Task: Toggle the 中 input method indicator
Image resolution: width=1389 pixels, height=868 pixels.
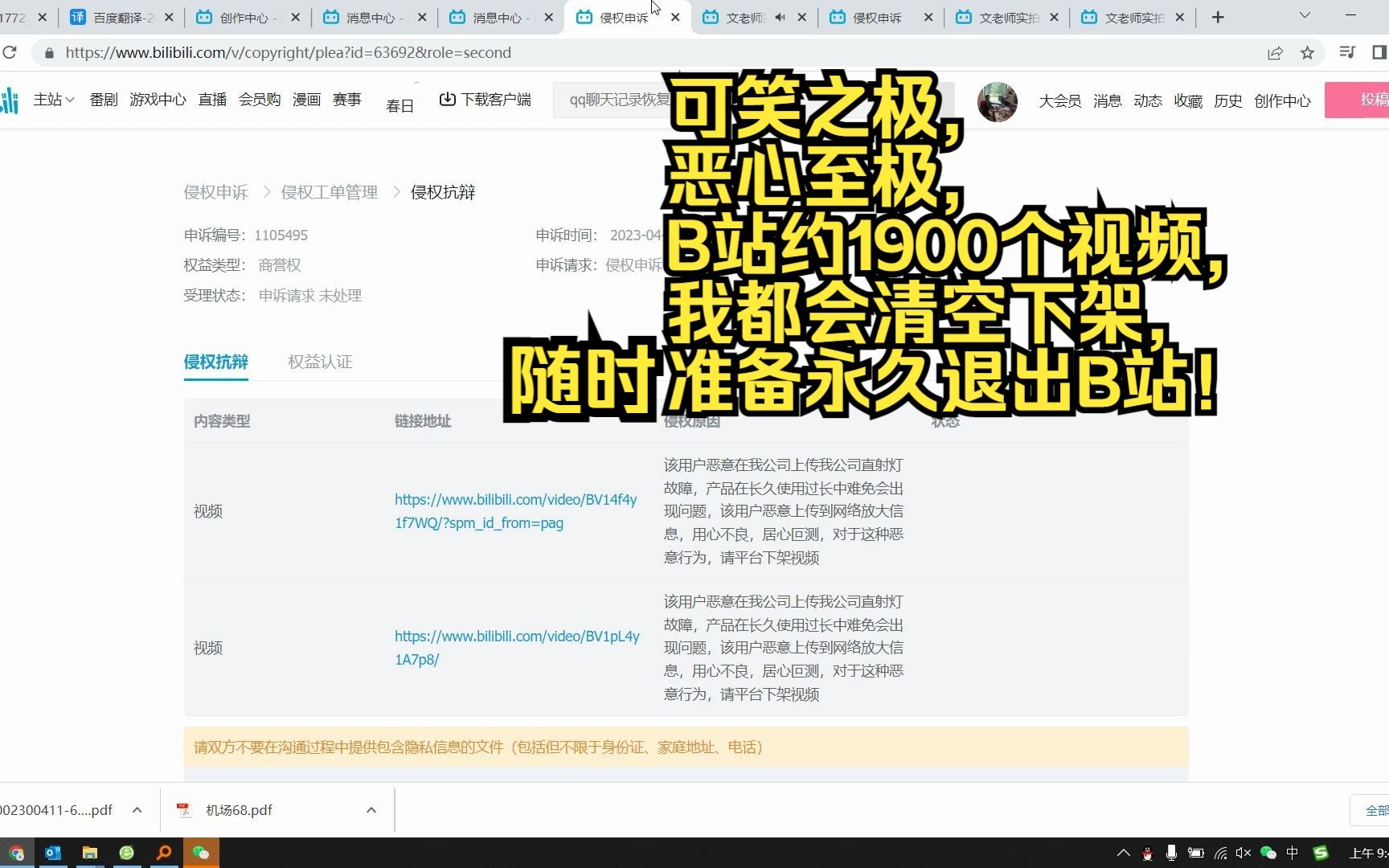Action: 1292,854
